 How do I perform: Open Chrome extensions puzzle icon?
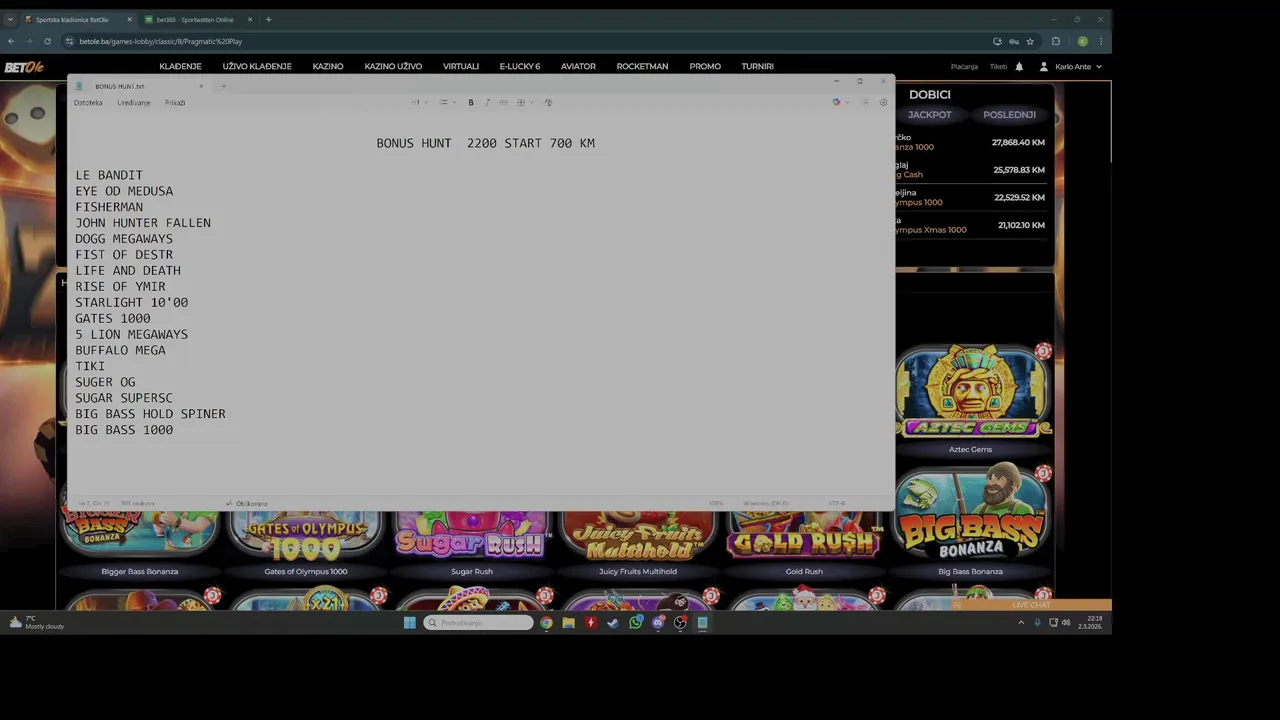[x=1056, y=41]
